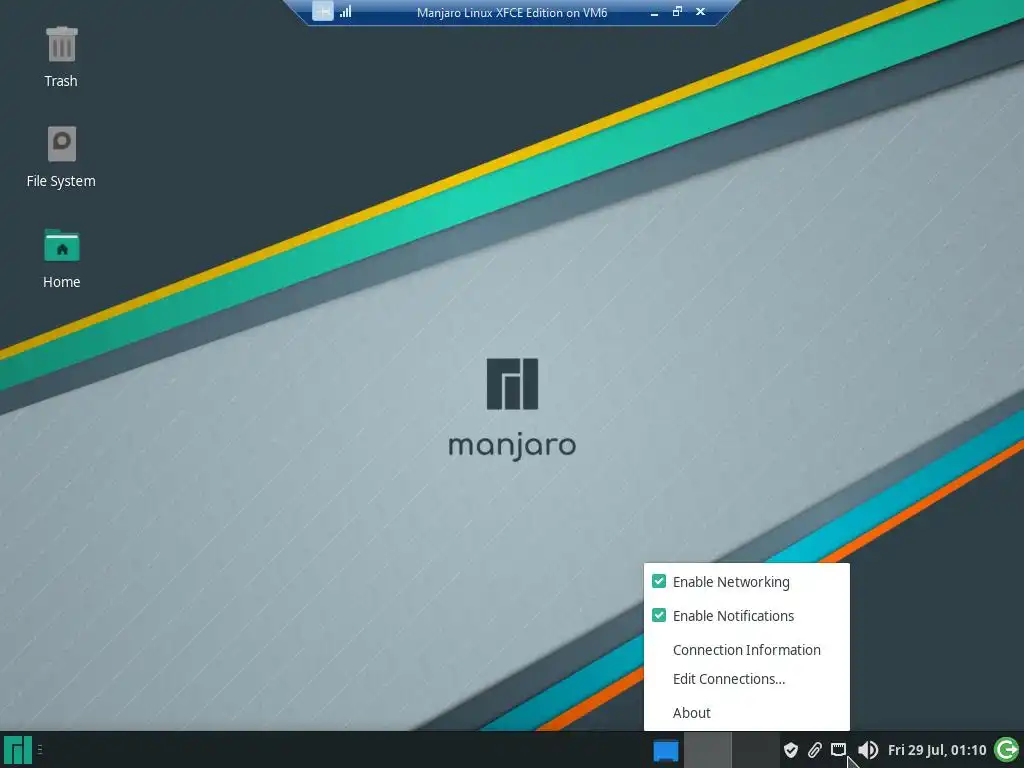The image size is (1024, 768).
Task: Uncheck the Enable Notifications checkbox
Action: click(x=659, y=615)
